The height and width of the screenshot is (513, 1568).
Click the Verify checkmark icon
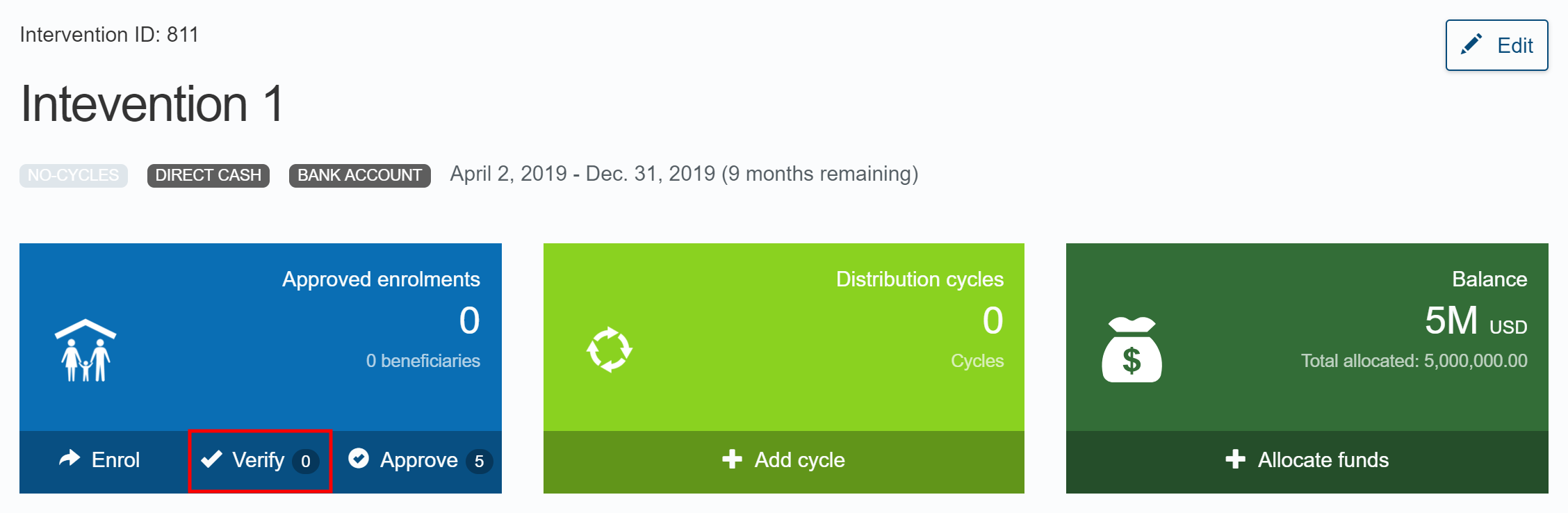point(211,459)
